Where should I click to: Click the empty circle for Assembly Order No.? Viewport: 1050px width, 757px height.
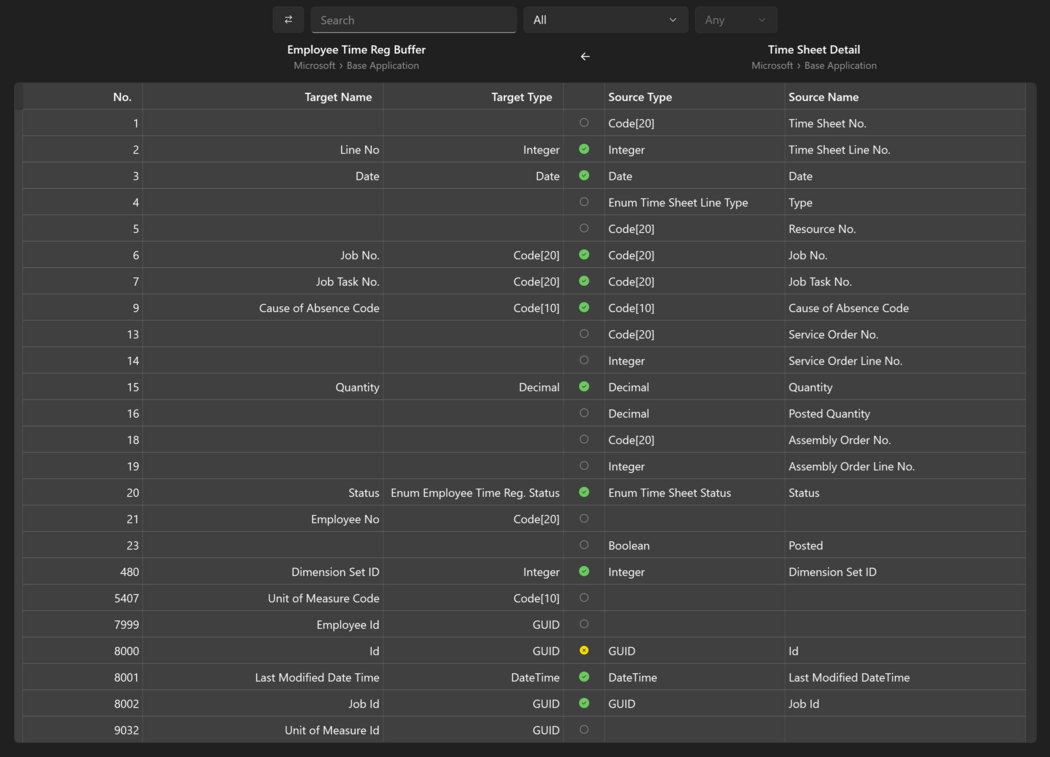coord(584,439)
